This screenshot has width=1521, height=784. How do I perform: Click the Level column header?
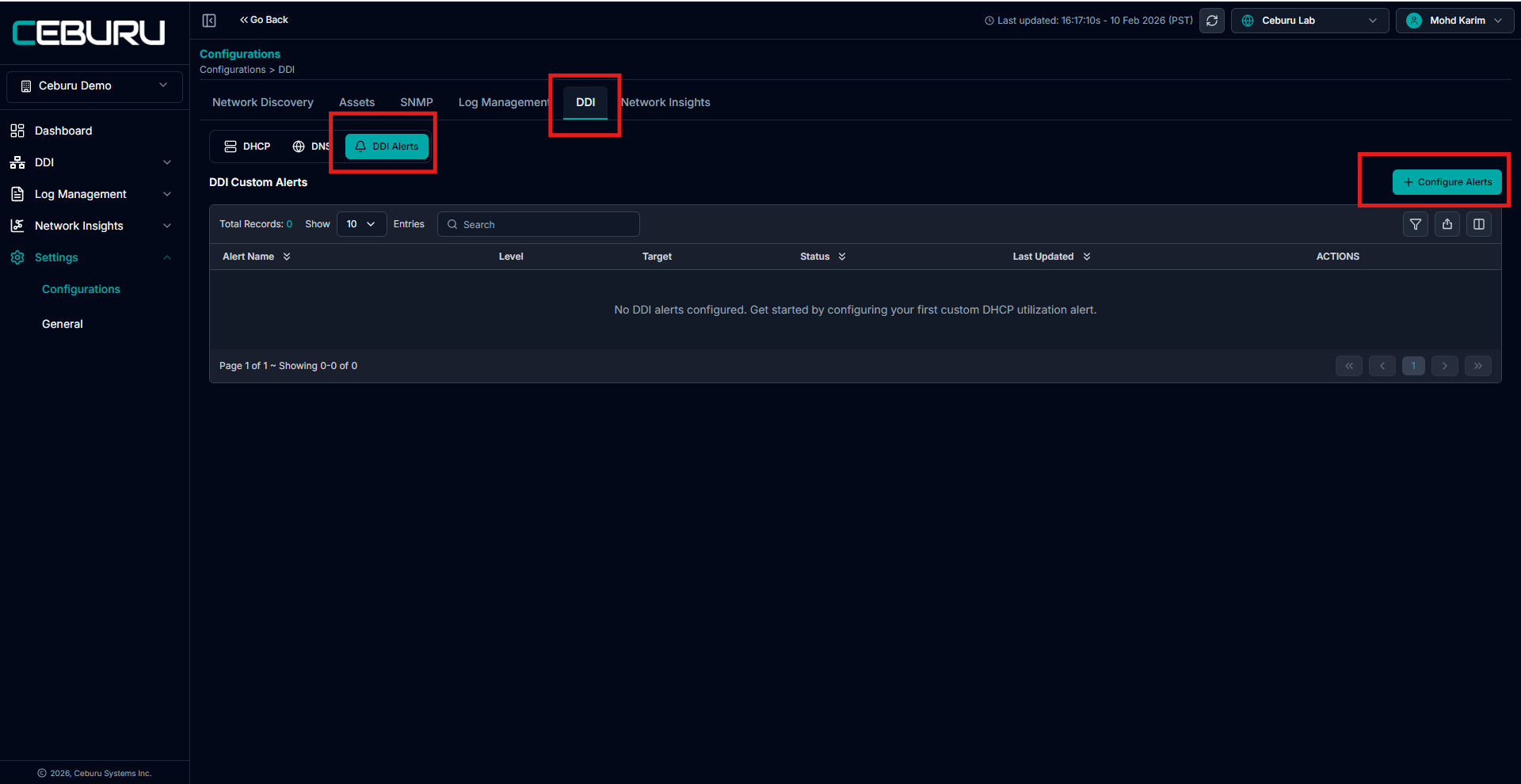(x=511, y=257)
